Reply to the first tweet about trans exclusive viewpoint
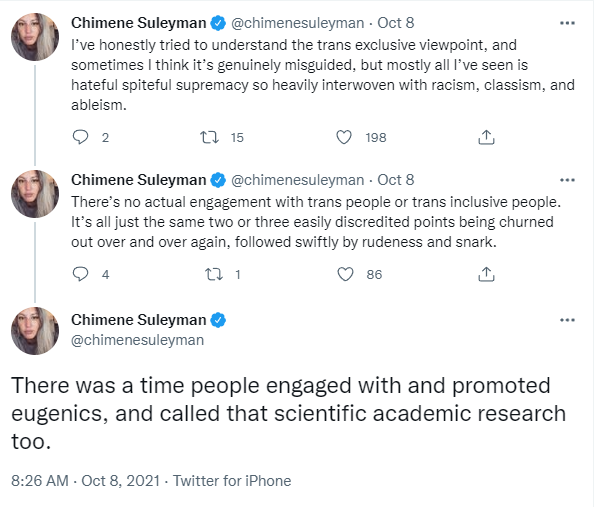 [80, 137]
